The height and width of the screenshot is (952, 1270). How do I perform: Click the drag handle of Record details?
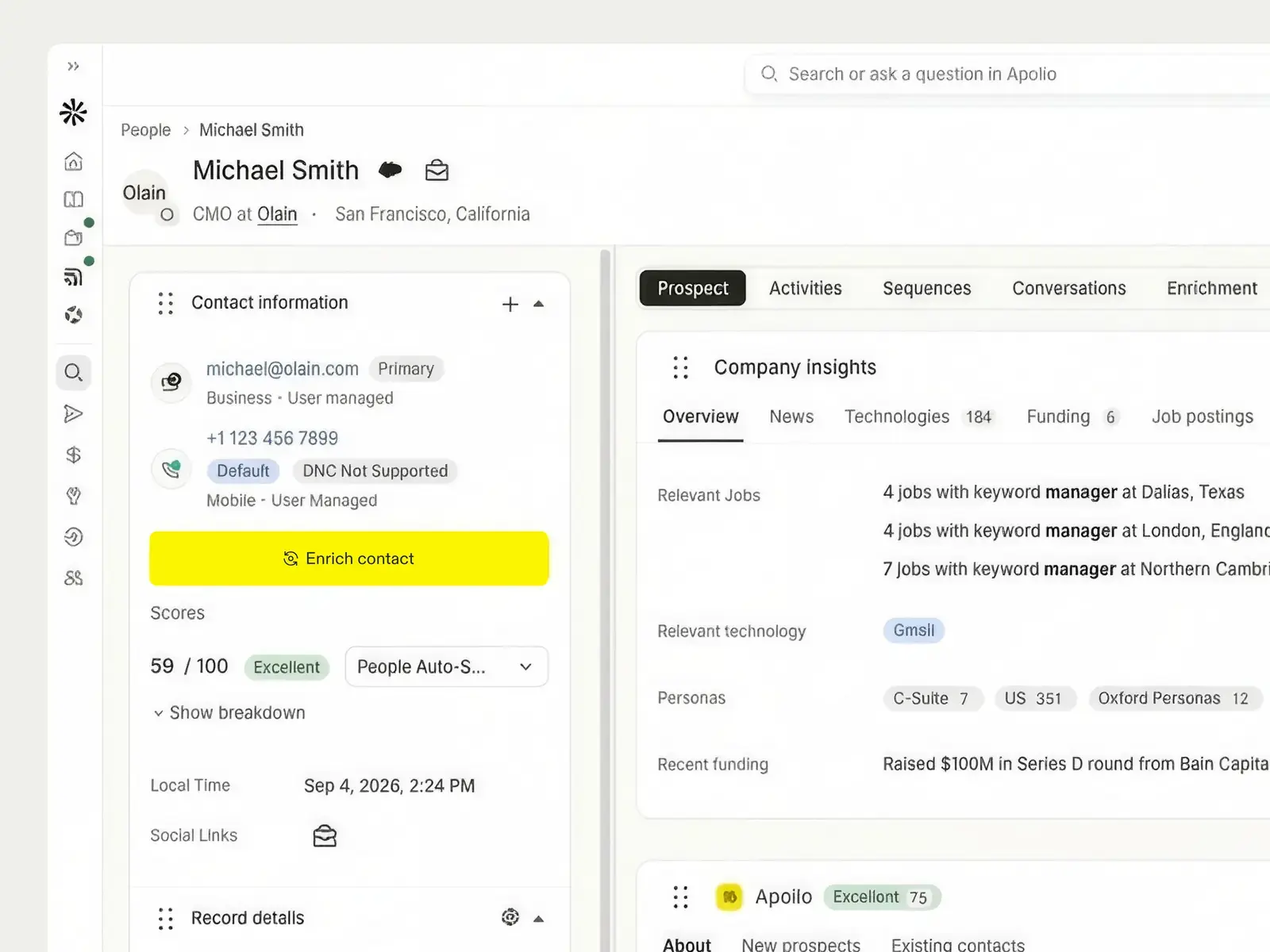[165, 919]
